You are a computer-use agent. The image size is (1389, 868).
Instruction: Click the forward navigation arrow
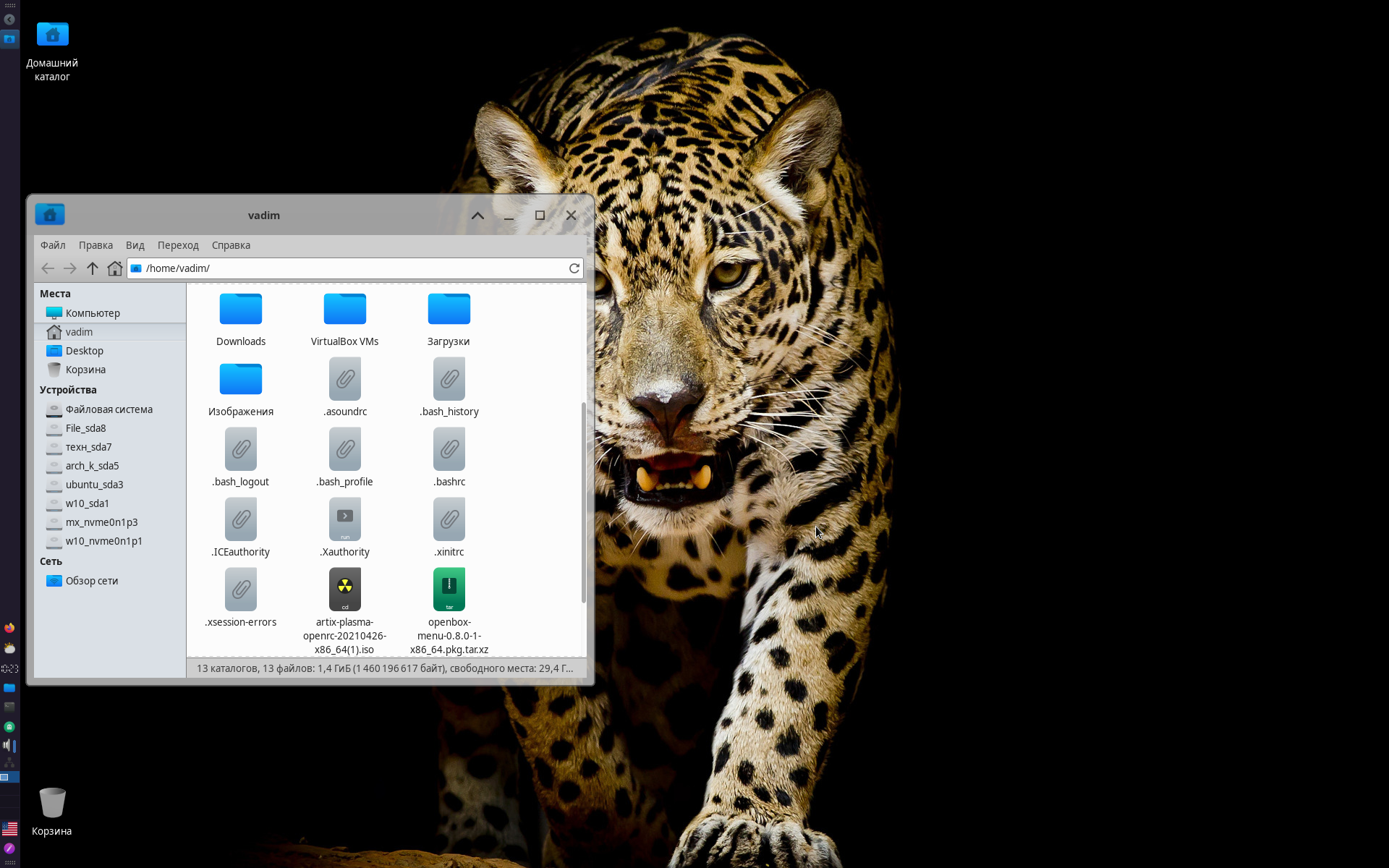click(69, 268)
